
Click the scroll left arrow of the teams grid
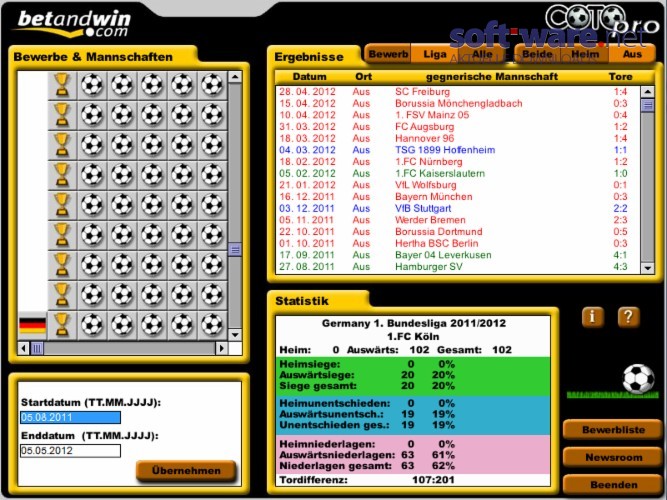(23, 349)
